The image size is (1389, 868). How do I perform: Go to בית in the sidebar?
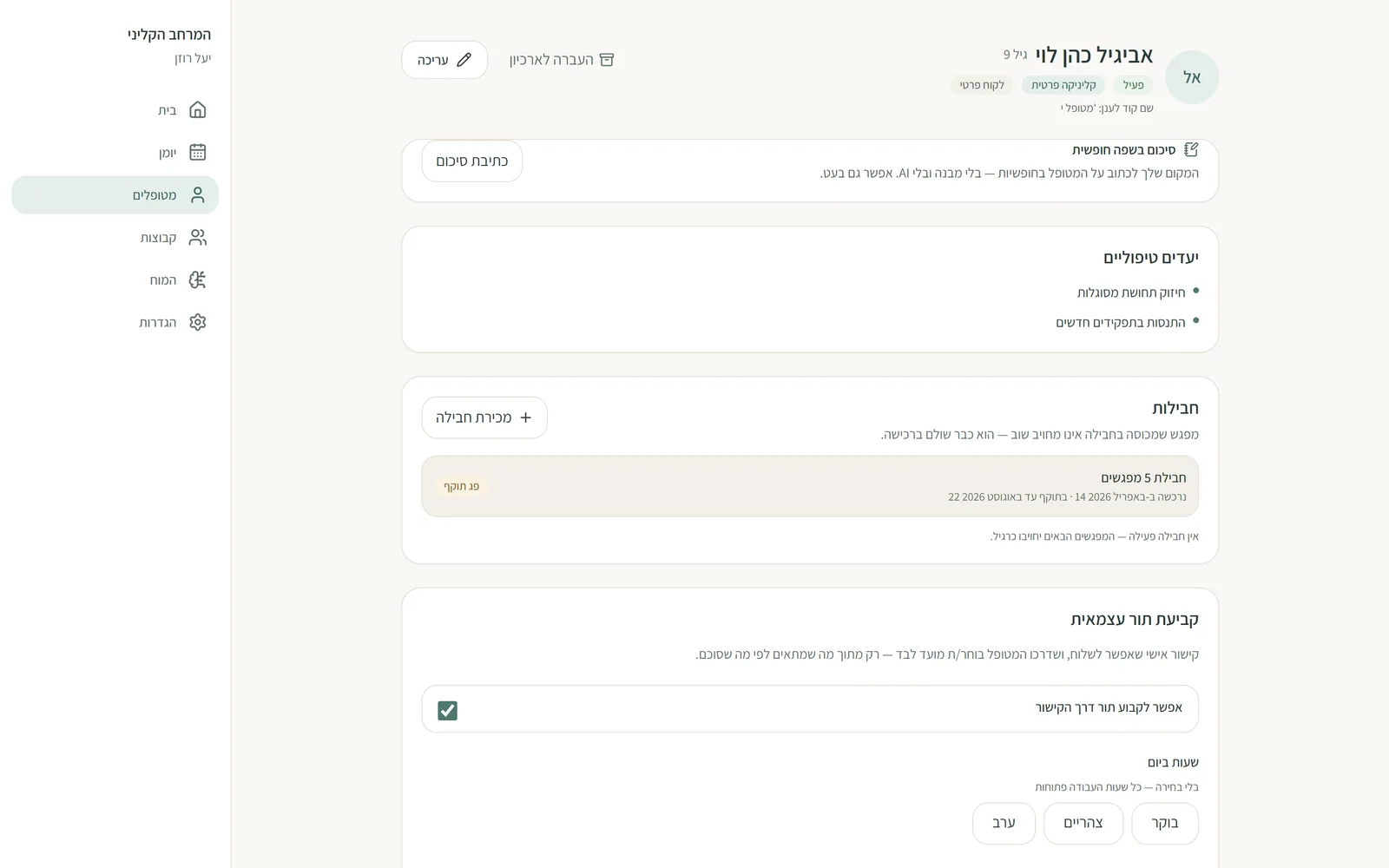pos(115,110)
